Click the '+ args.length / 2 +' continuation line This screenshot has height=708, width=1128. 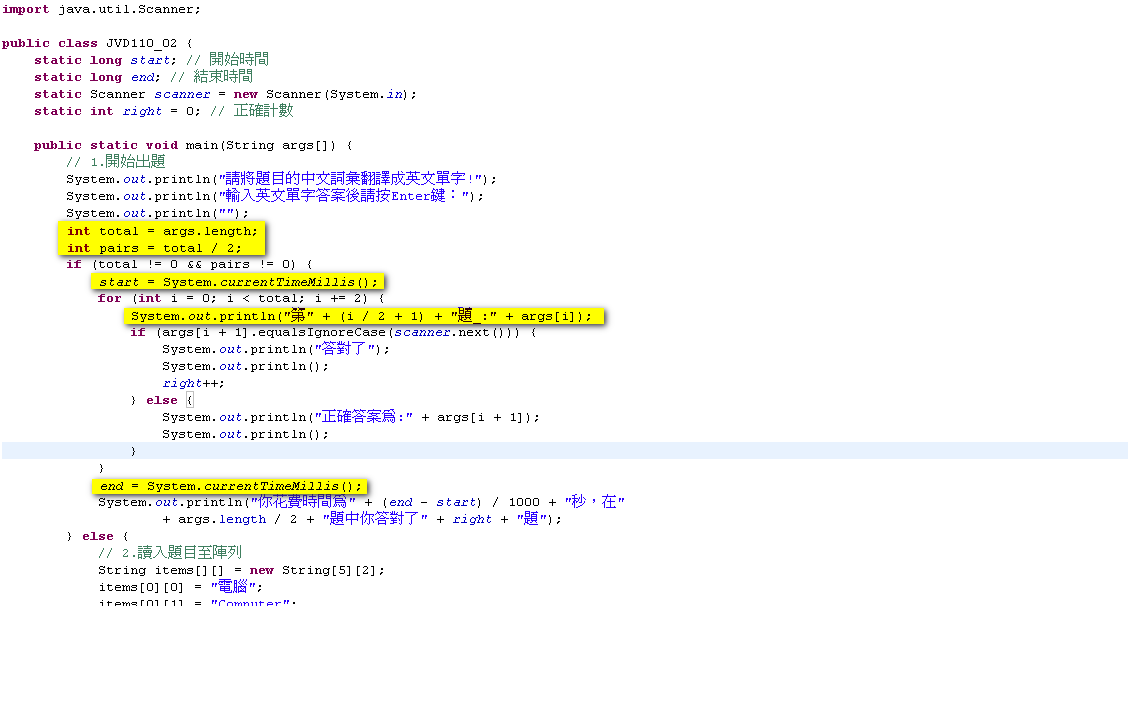tap(362, 519)
